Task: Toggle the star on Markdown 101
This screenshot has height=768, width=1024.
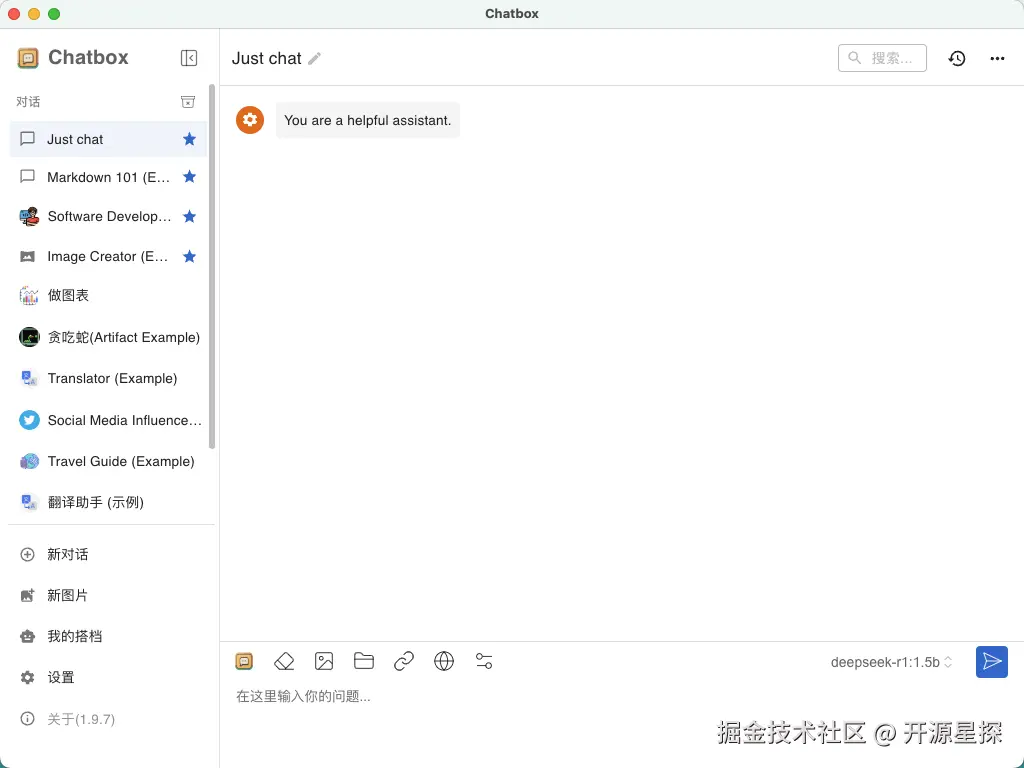Action: pyautogui.click(x=189, y=177)
